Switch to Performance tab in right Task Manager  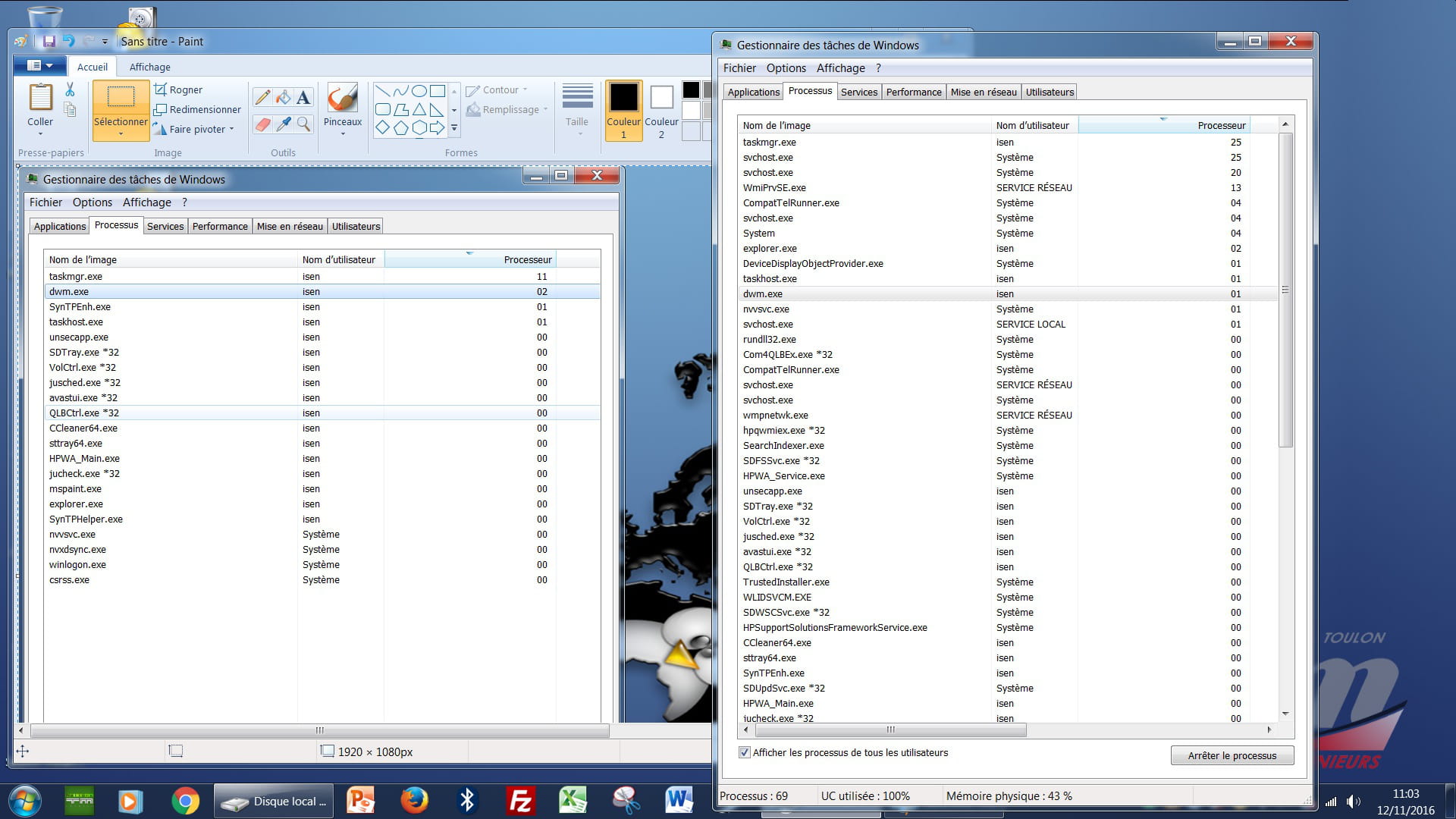[x=914, y=92]
